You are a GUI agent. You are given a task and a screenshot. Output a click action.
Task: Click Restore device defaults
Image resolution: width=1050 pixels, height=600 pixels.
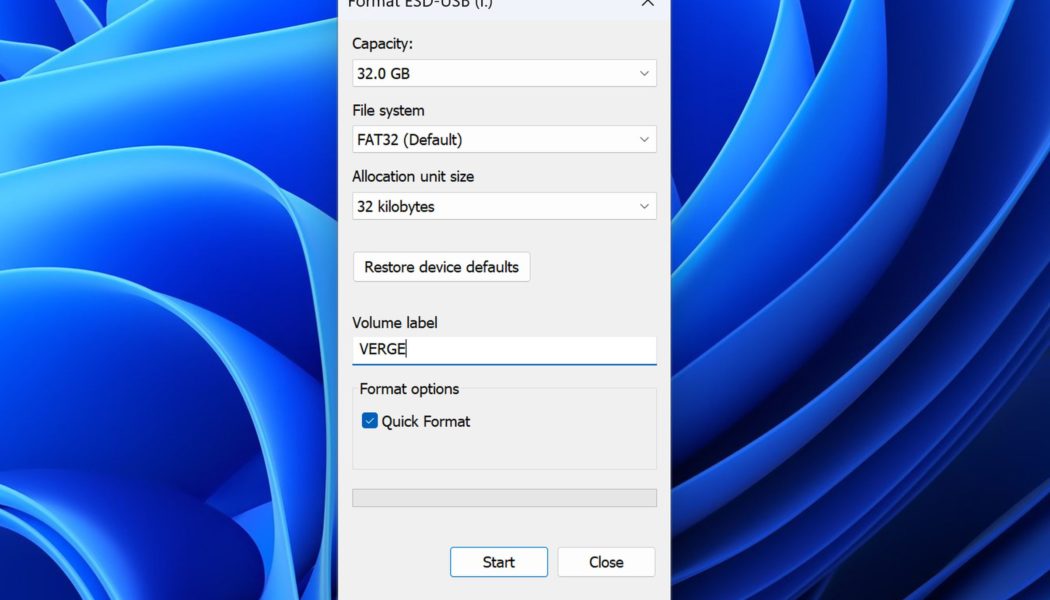(441, 267)
